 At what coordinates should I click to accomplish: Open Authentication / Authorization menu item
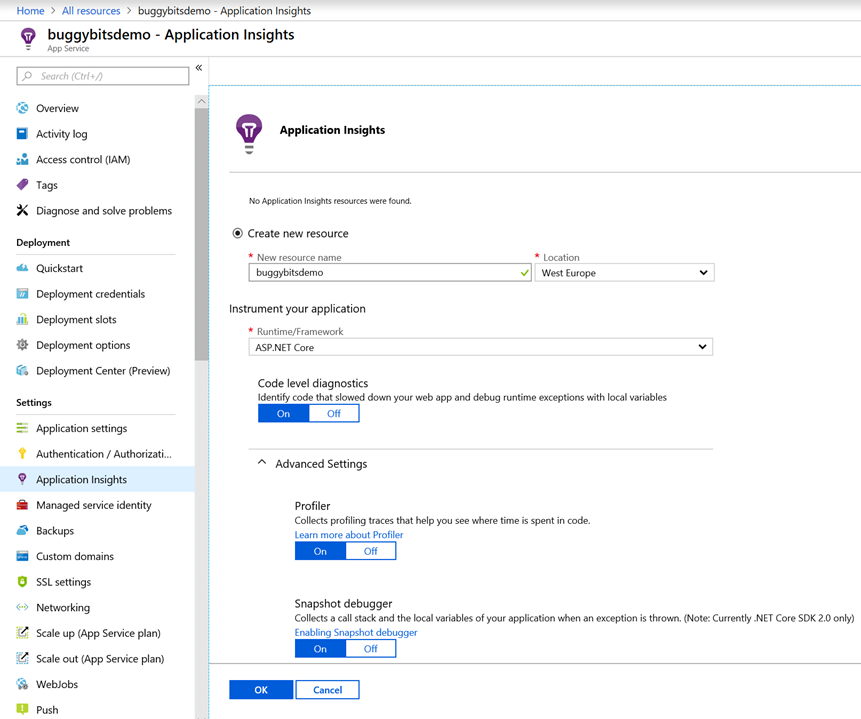(97, 454)
